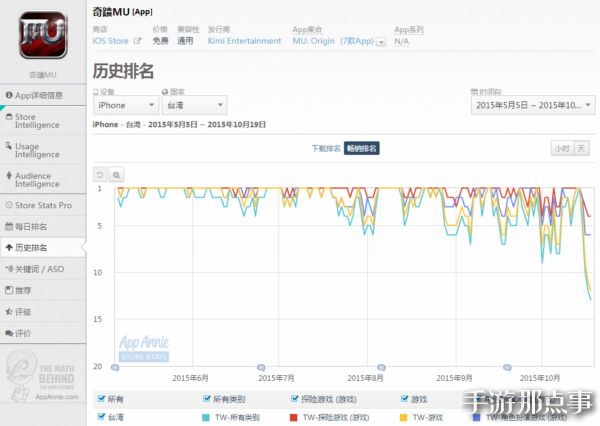The height and width of the screenshot is (426, 600).
Task: Open Usage Intelligence sidebar section
Action: coord(43,150)
